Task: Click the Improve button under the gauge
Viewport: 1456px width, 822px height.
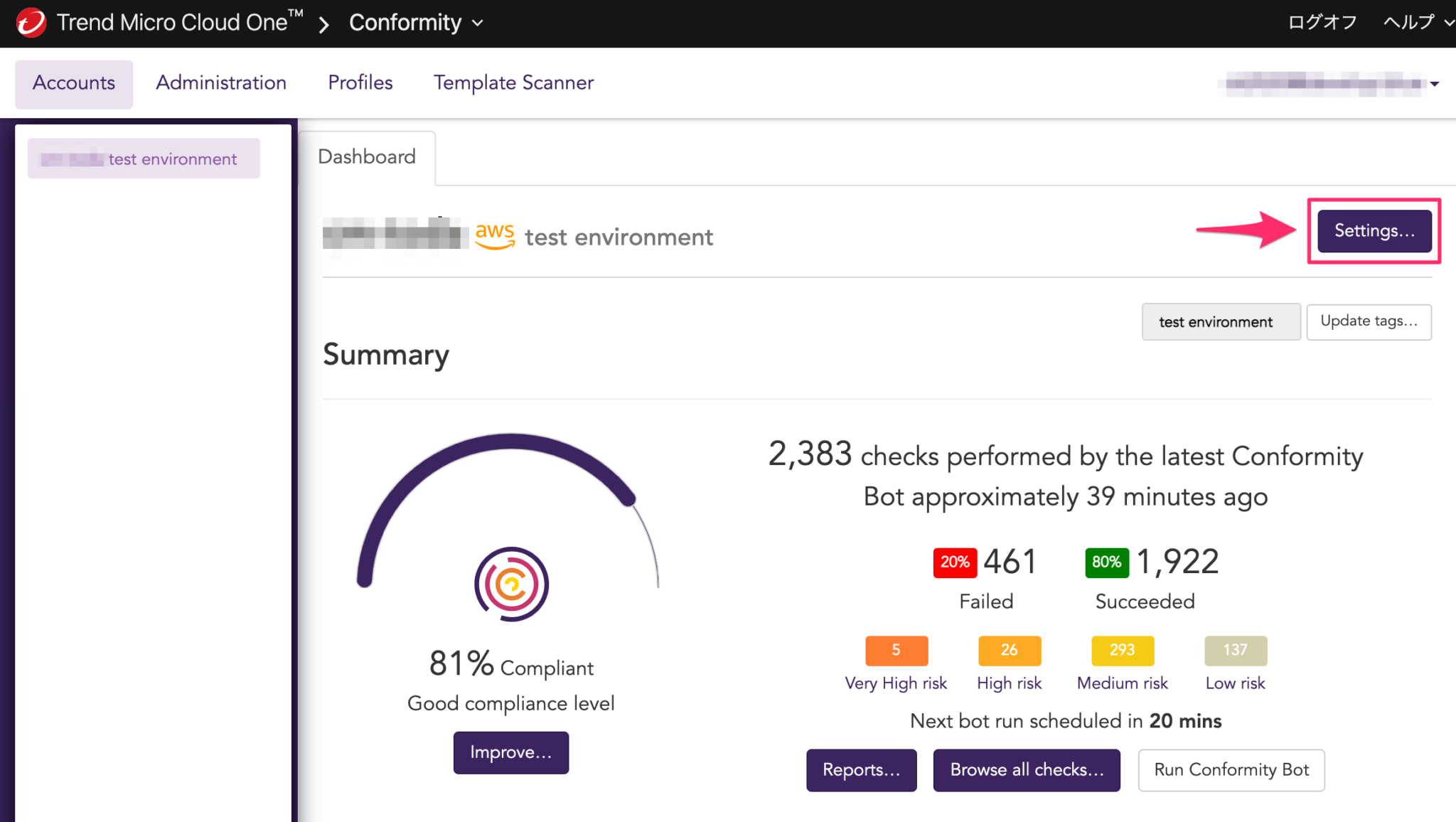Action: coord(510,752)
